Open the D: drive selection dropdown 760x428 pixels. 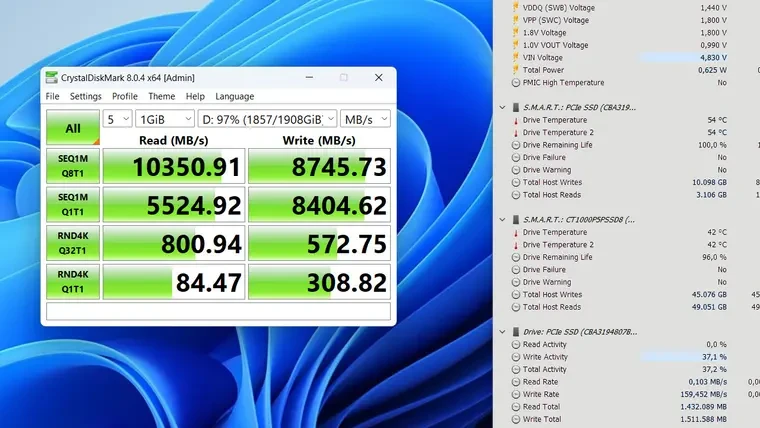[267, 119]
